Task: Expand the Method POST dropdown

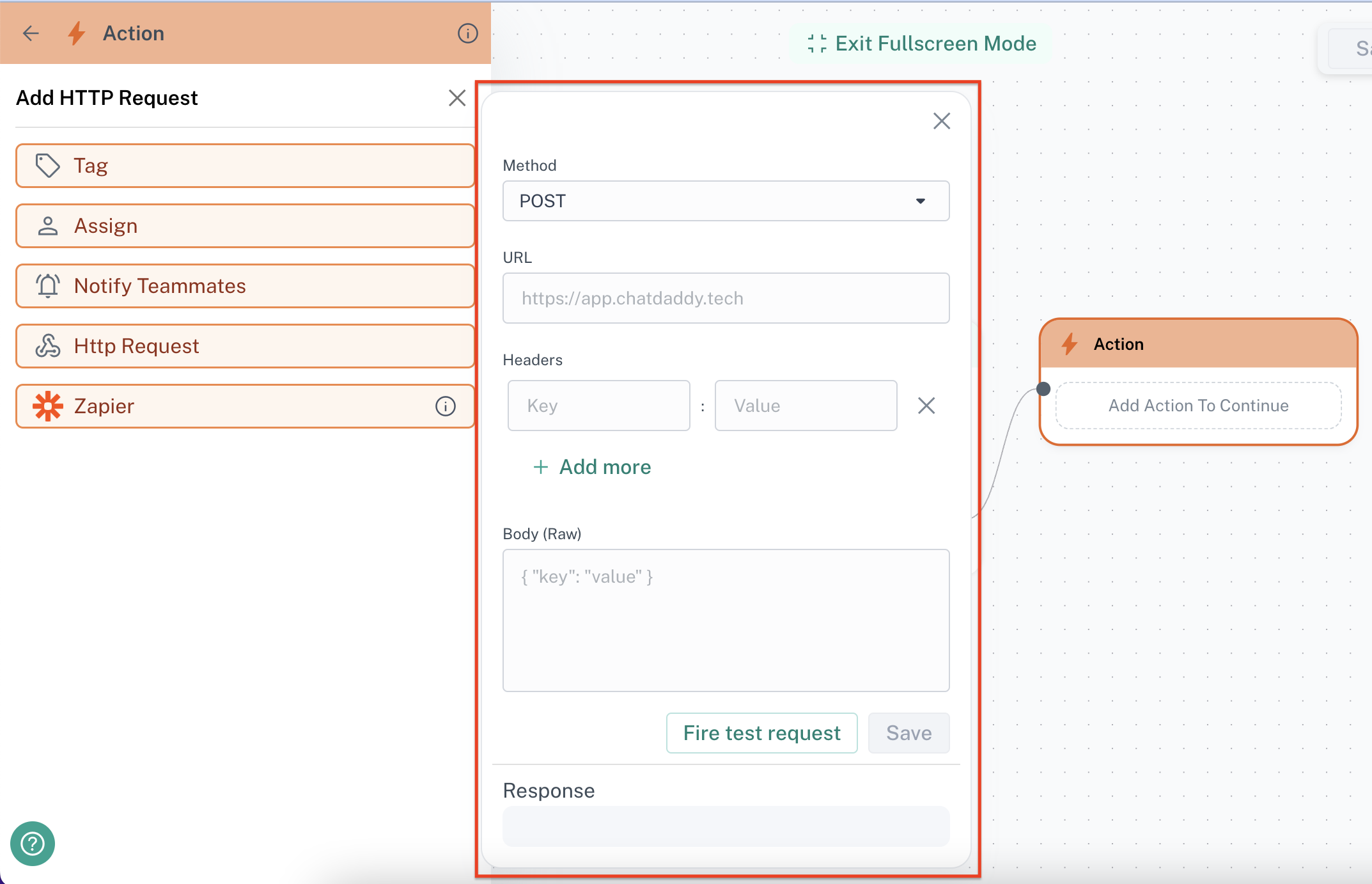Action: (x=726, y=201)
